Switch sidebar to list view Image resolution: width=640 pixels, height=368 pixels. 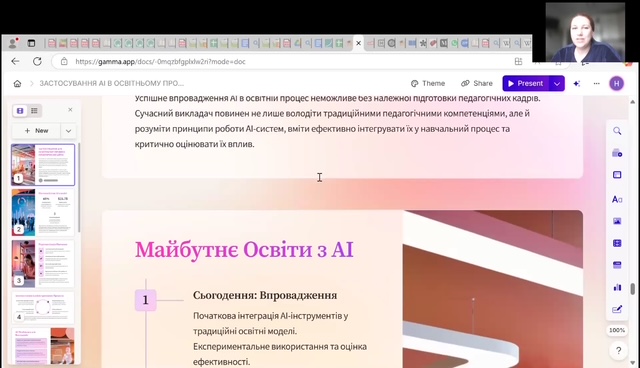tap(34, 111)
